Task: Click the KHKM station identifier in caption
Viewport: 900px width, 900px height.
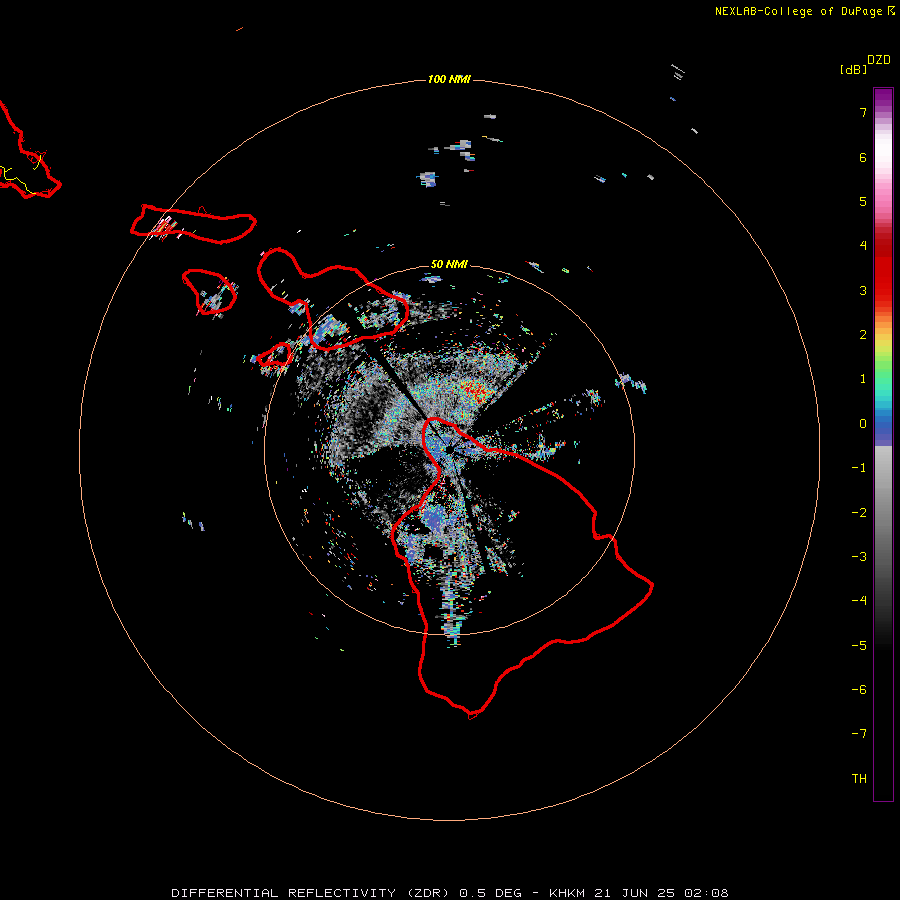Action: 567,893
